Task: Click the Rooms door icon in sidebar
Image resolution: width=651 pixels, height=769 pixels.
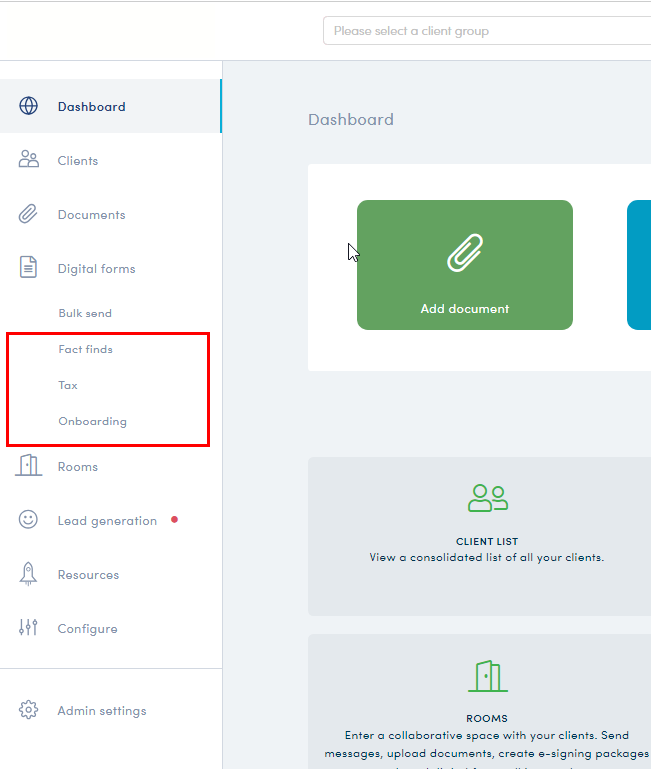Action: pyautogui.click(x=28, y=465)
